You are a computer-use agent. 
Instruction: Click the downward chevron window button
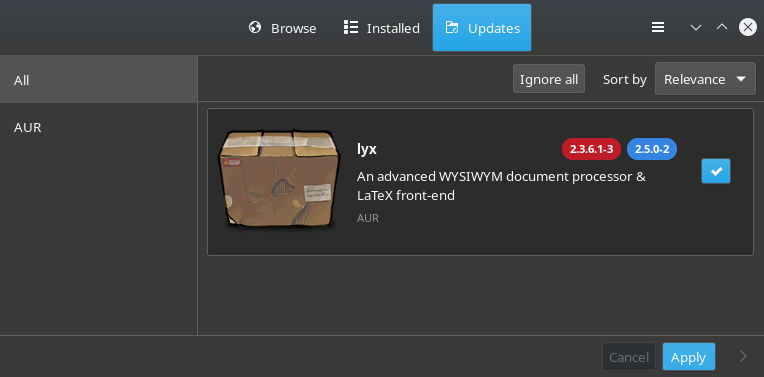[x=696, y=28]
